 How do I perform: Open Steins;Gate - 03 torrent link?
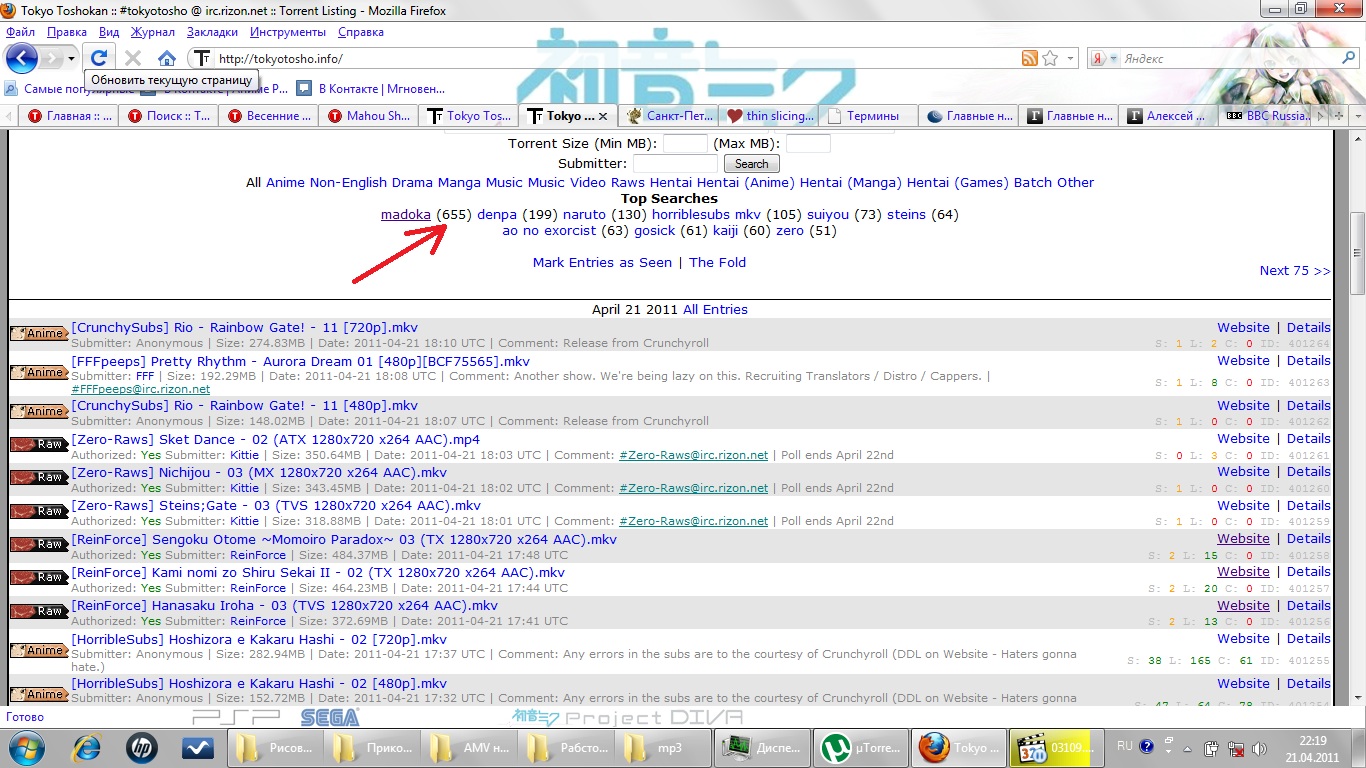[276, 505]
